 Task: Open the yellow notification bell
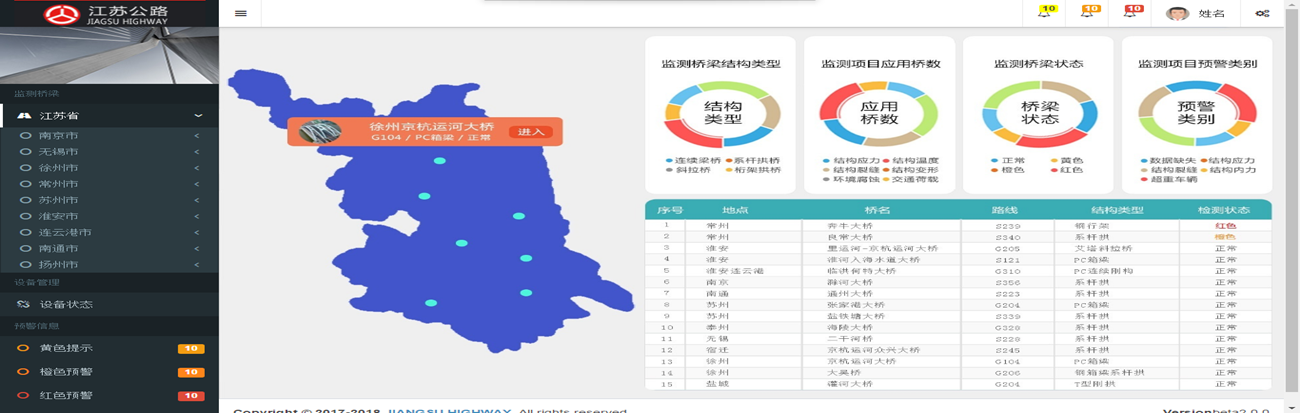[x=1045, y=13]
